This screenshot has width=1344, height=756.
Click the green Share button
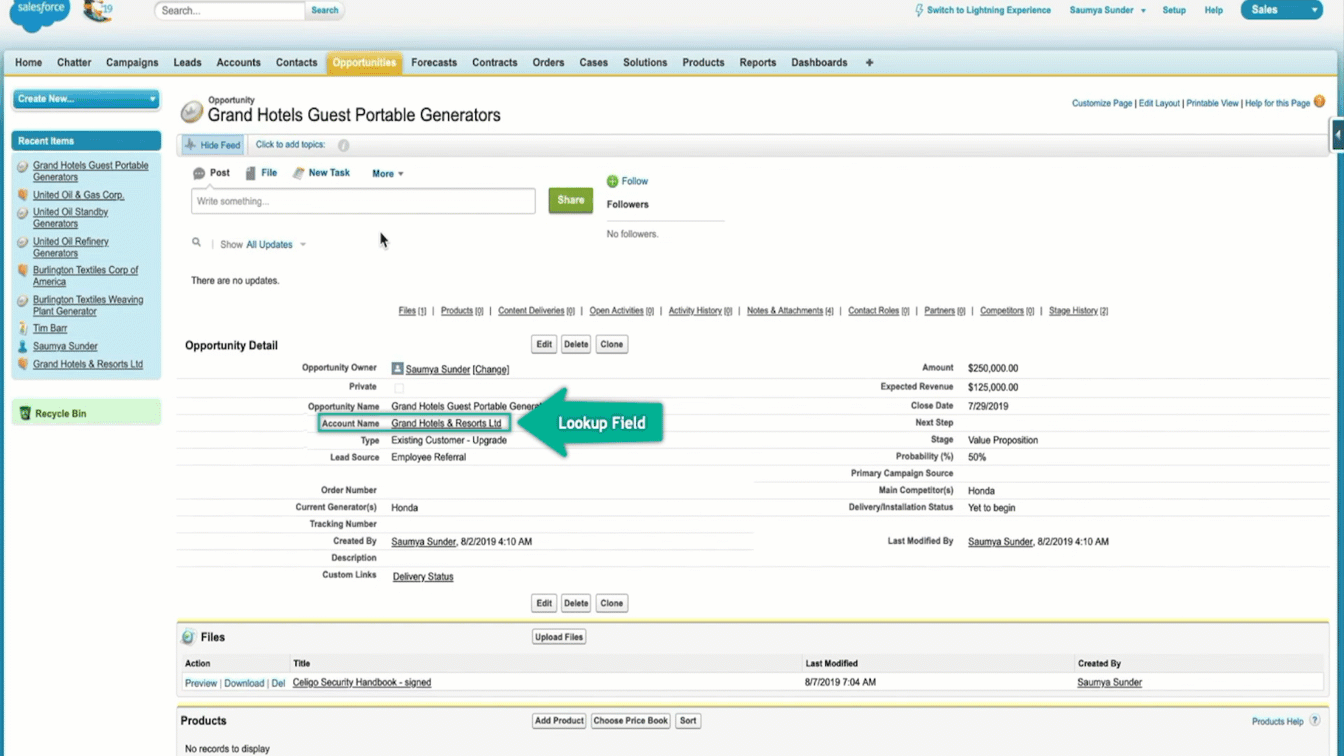570,200
